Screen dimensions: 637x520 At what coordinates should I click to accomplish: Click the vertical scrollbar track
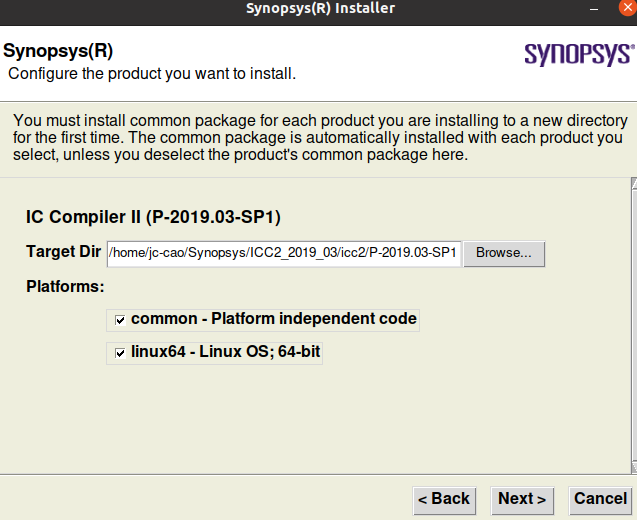click(x=632, y=325)
